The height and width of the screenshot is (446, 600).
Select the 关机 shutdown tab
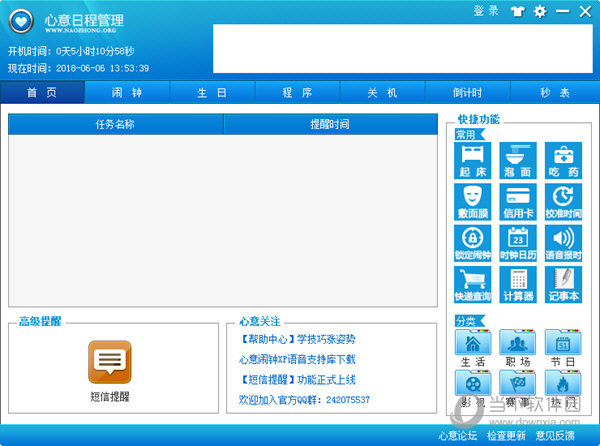click(383, 93)
